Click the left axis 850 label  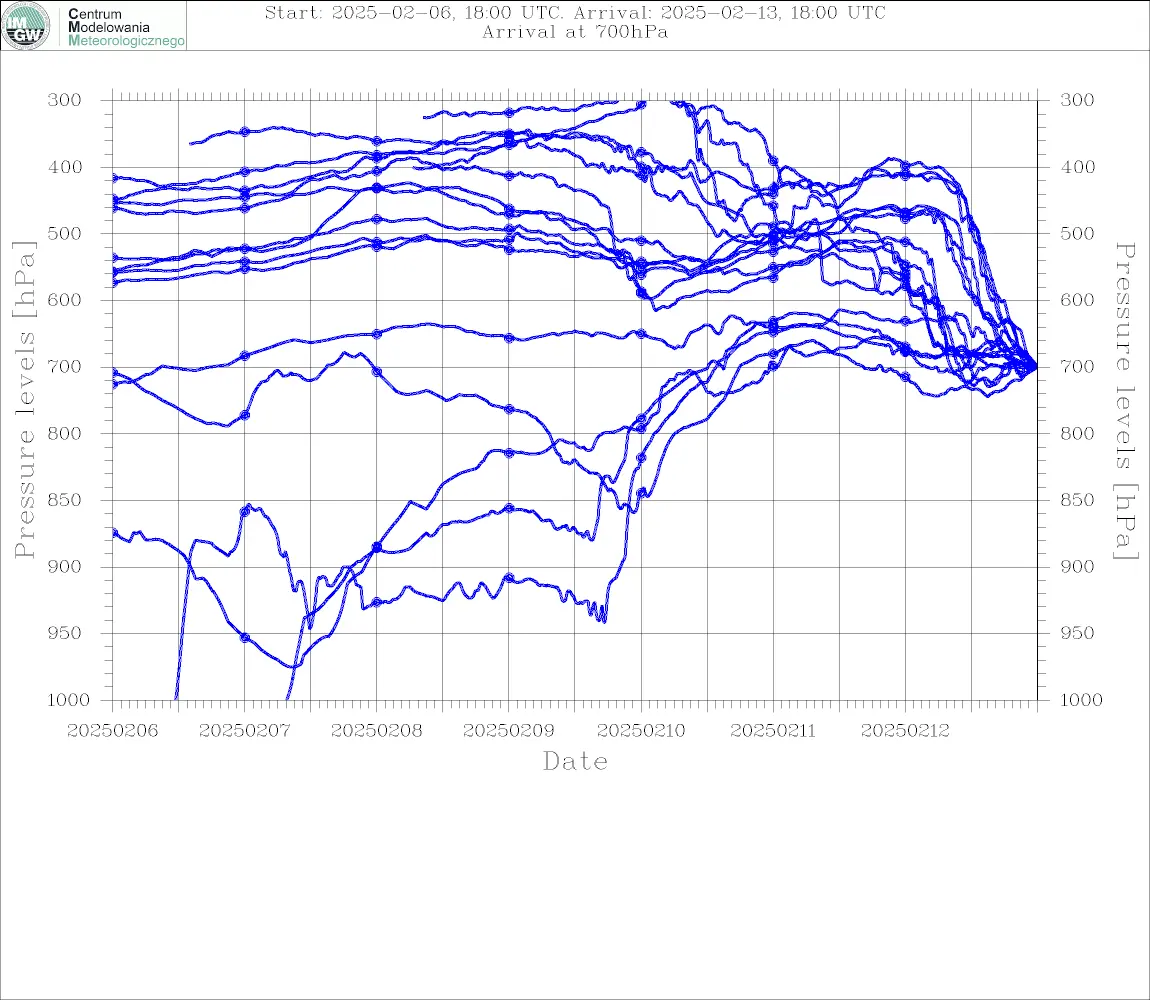click(x=65, y=500)
